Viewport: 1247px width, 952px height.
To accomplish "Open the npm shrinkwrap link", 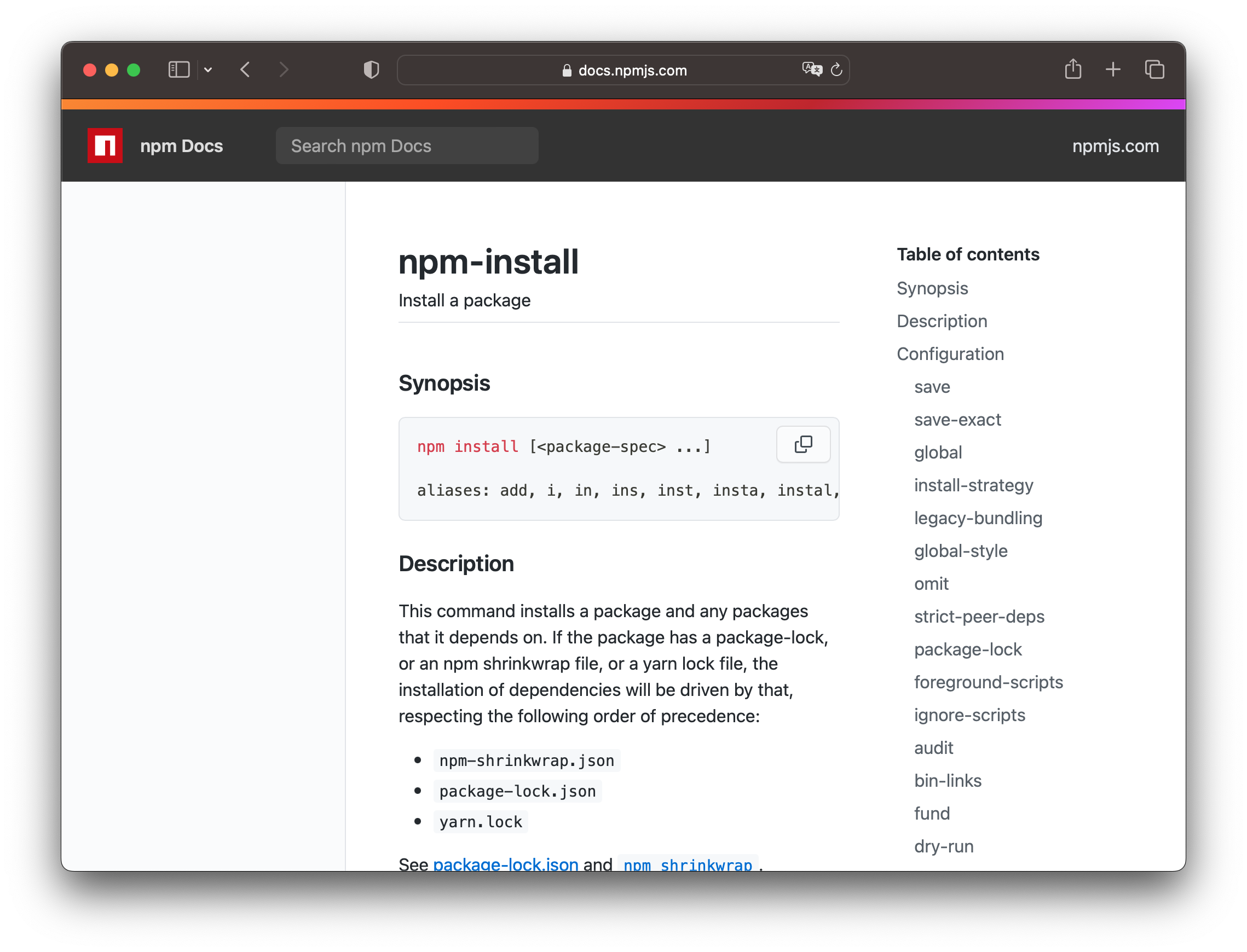I will tap(688, 864).
